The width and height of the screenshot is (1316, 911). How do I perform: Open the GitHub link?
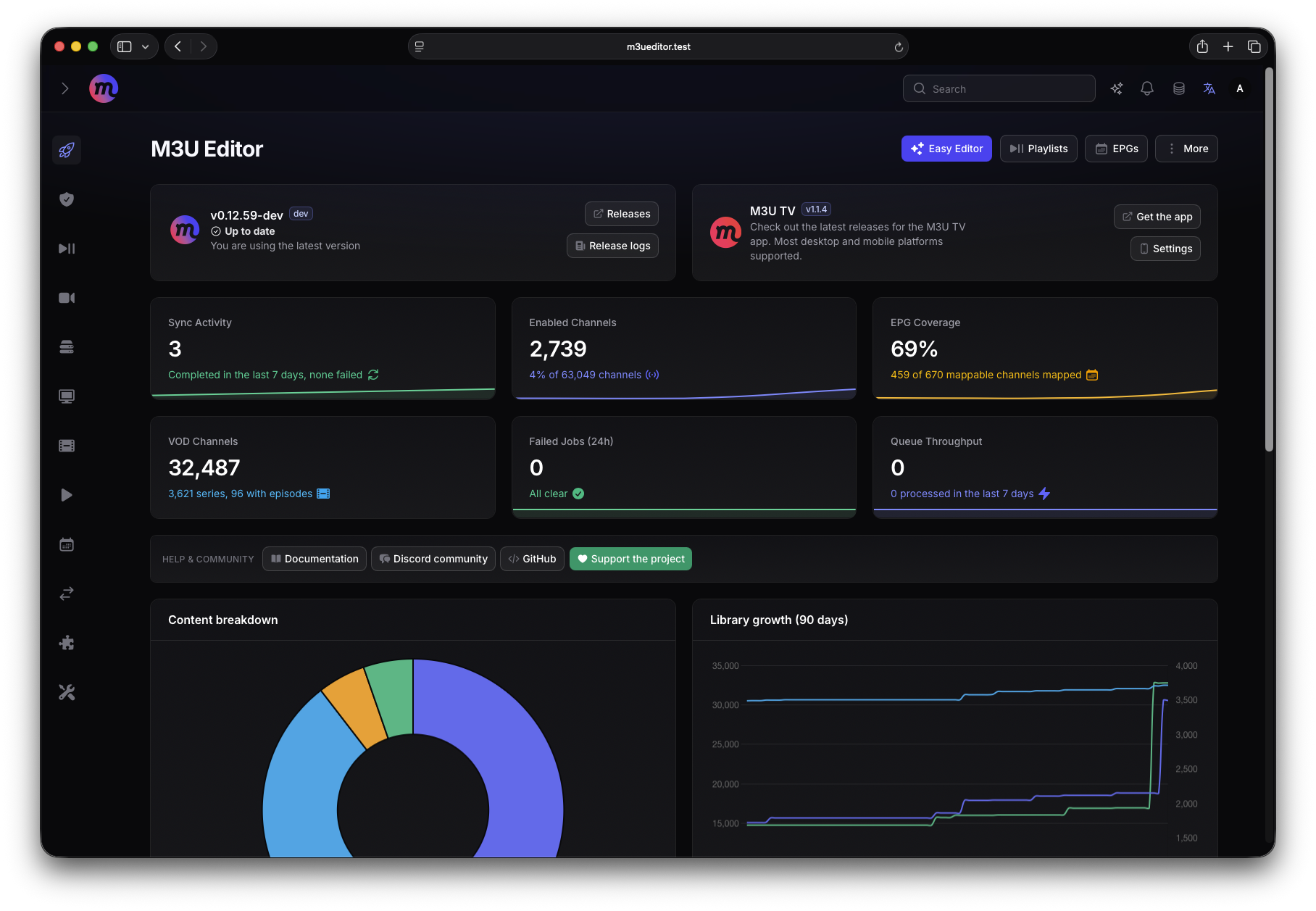[532, 559]
